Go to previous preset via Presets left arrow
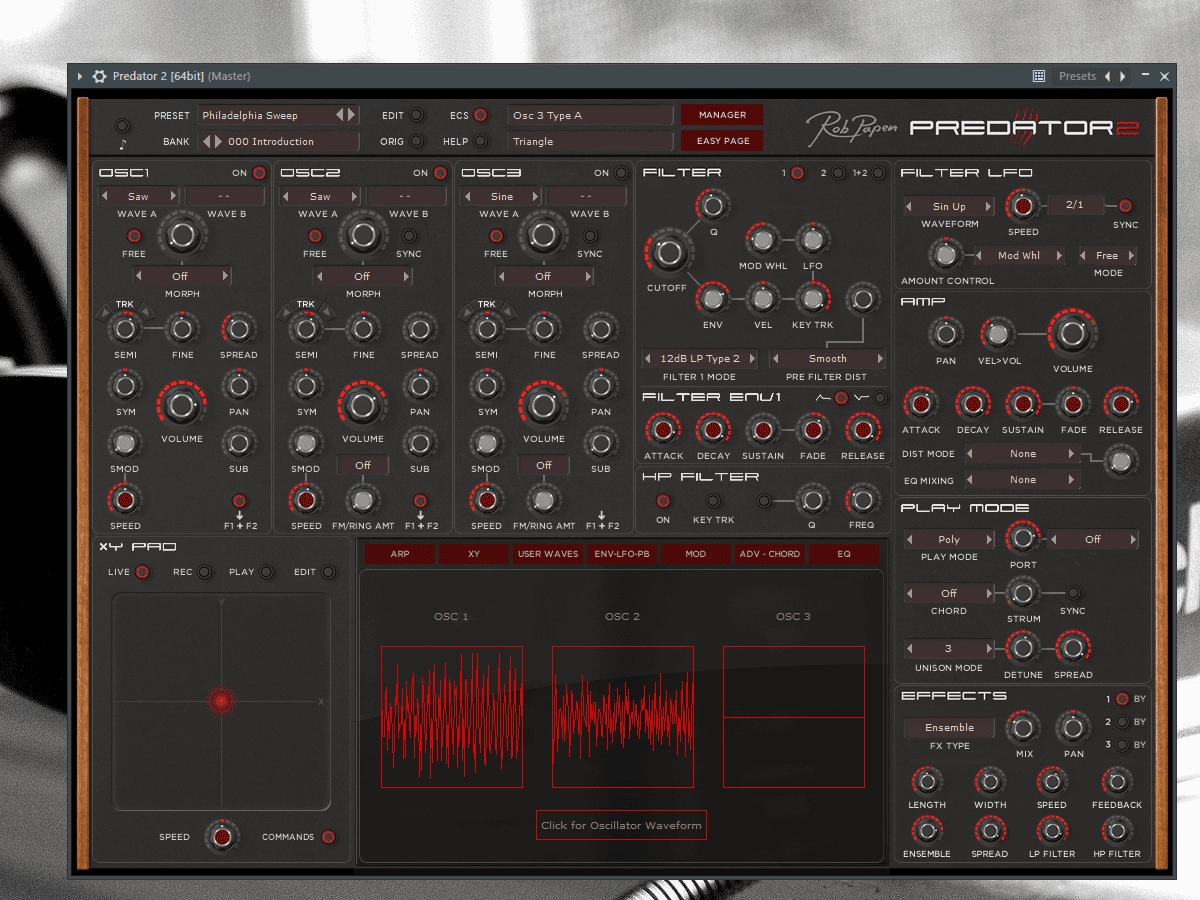This screenshot has height=900, width=1200. tap(1107, 76)
